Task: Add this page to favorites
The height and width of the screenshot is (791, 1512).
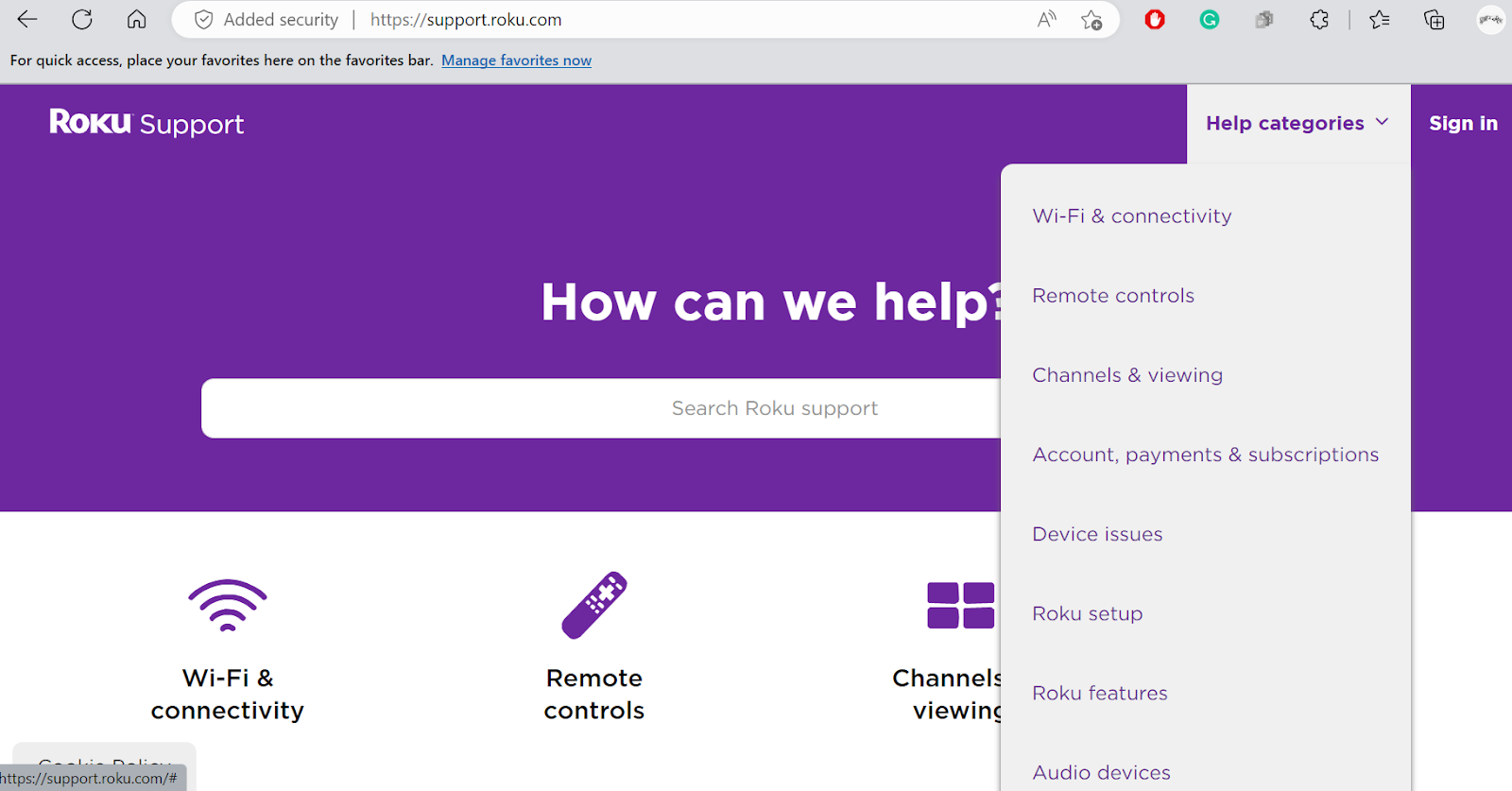Action: click(x=1091, y=20)
